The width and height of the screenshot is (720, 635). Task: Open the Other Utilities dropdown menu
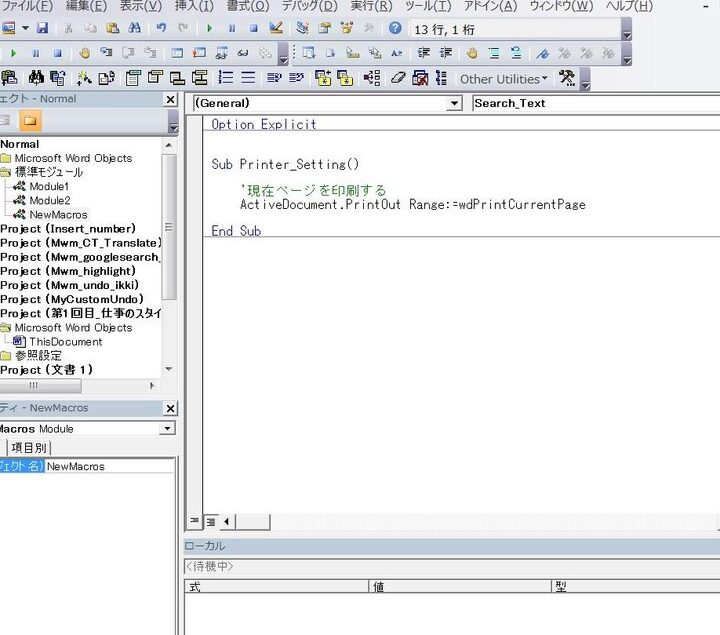pyautogui.click(x=503, y=78)
